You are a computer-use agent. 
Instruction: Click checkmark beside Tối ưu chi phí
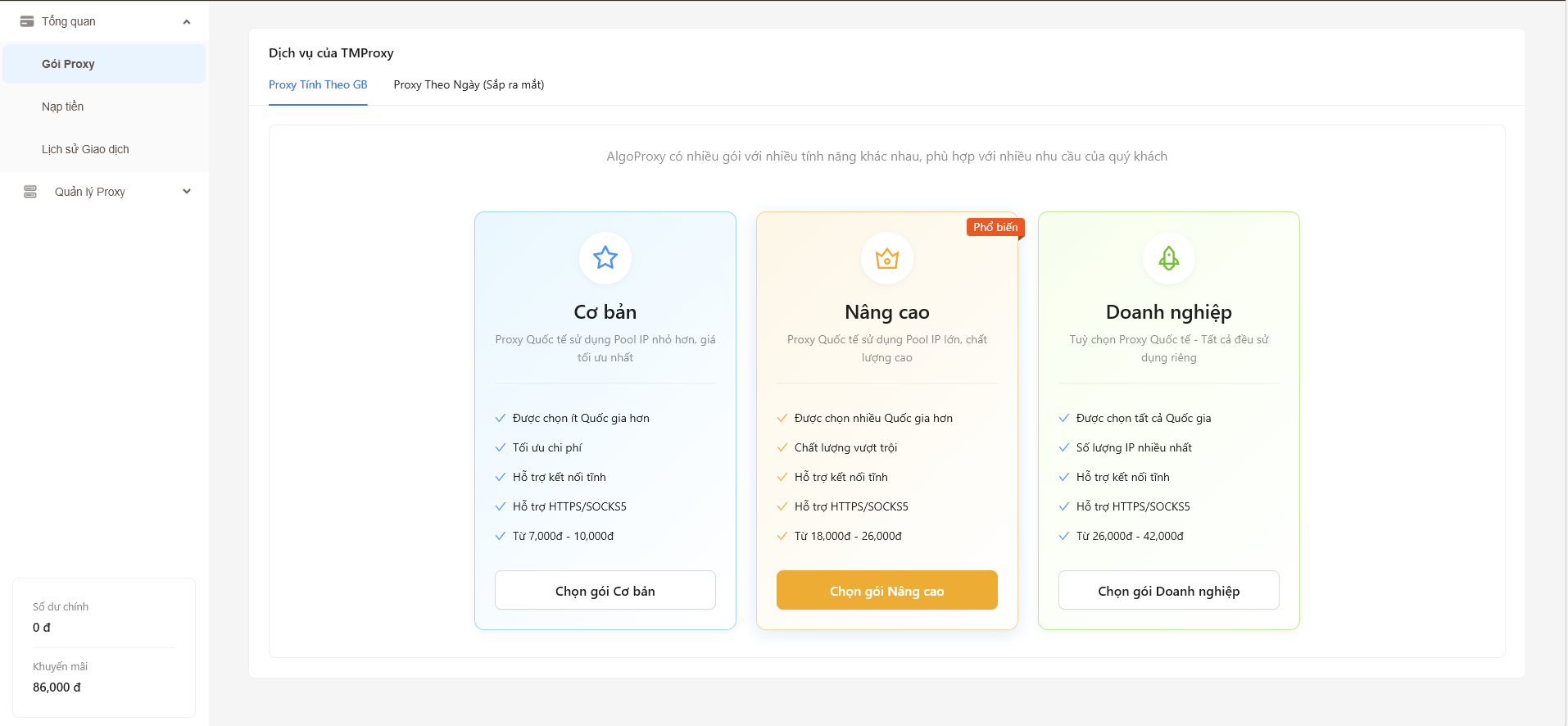click(501, 447)
